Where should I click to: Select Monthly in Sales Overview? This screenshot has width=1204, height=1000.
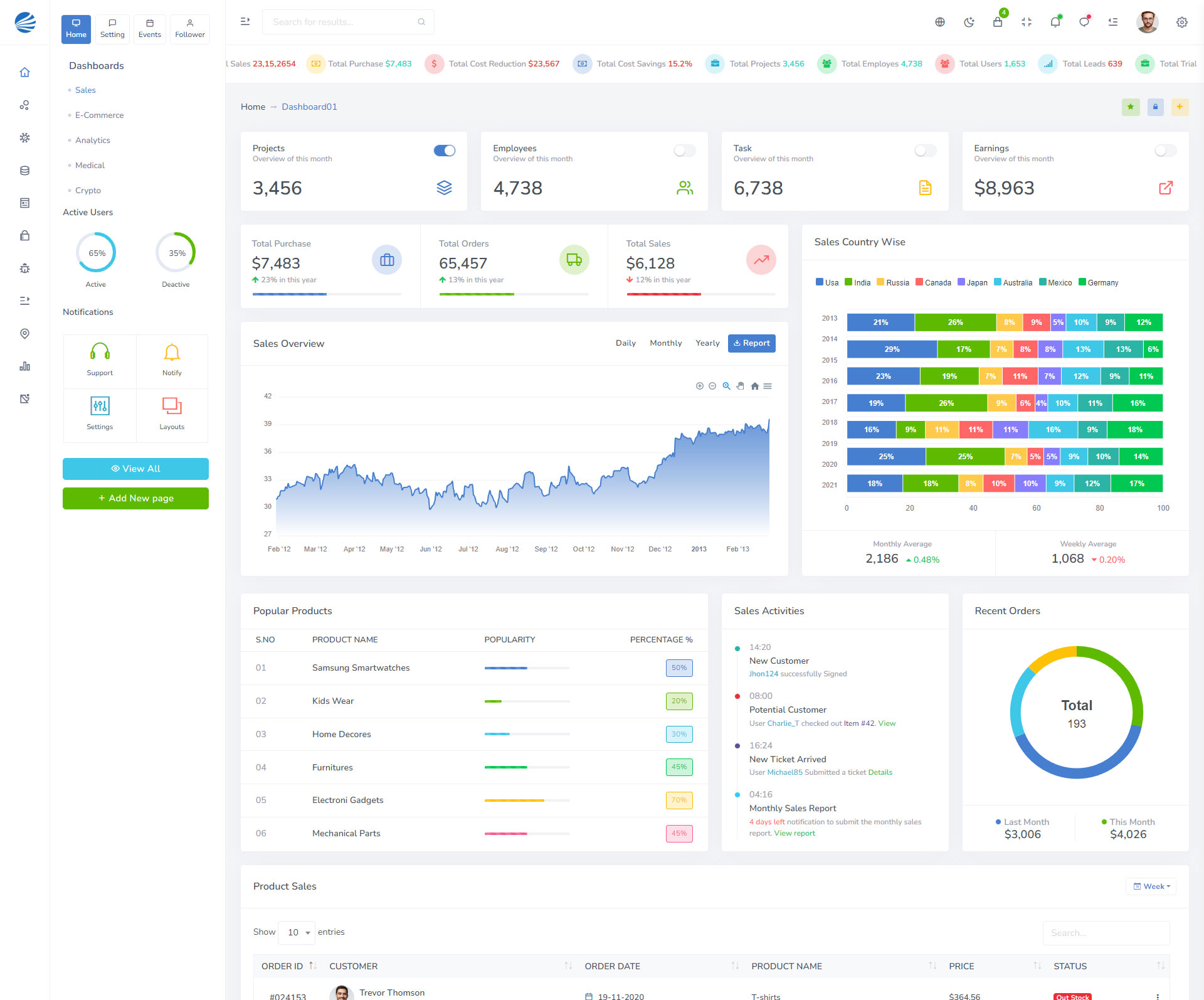[x=665, y=343]
